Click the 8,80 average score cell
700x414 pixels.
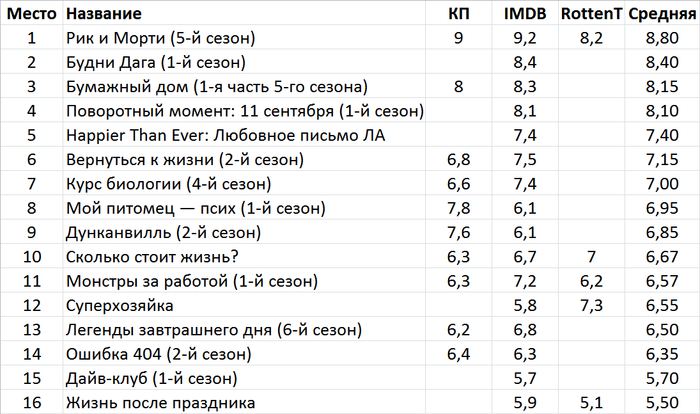click(663, 39)
